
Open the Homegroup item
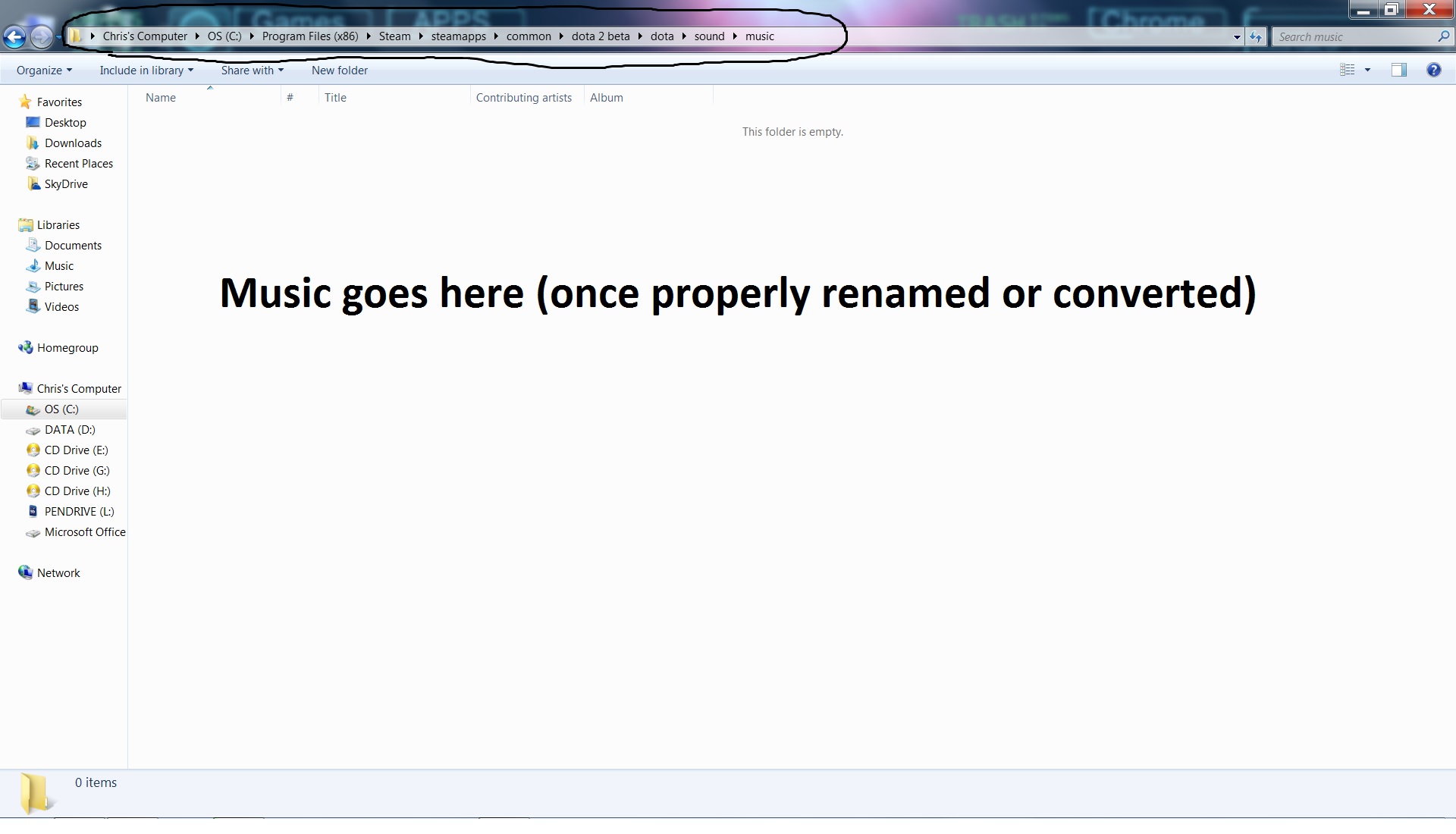click(x=67, y=348)
